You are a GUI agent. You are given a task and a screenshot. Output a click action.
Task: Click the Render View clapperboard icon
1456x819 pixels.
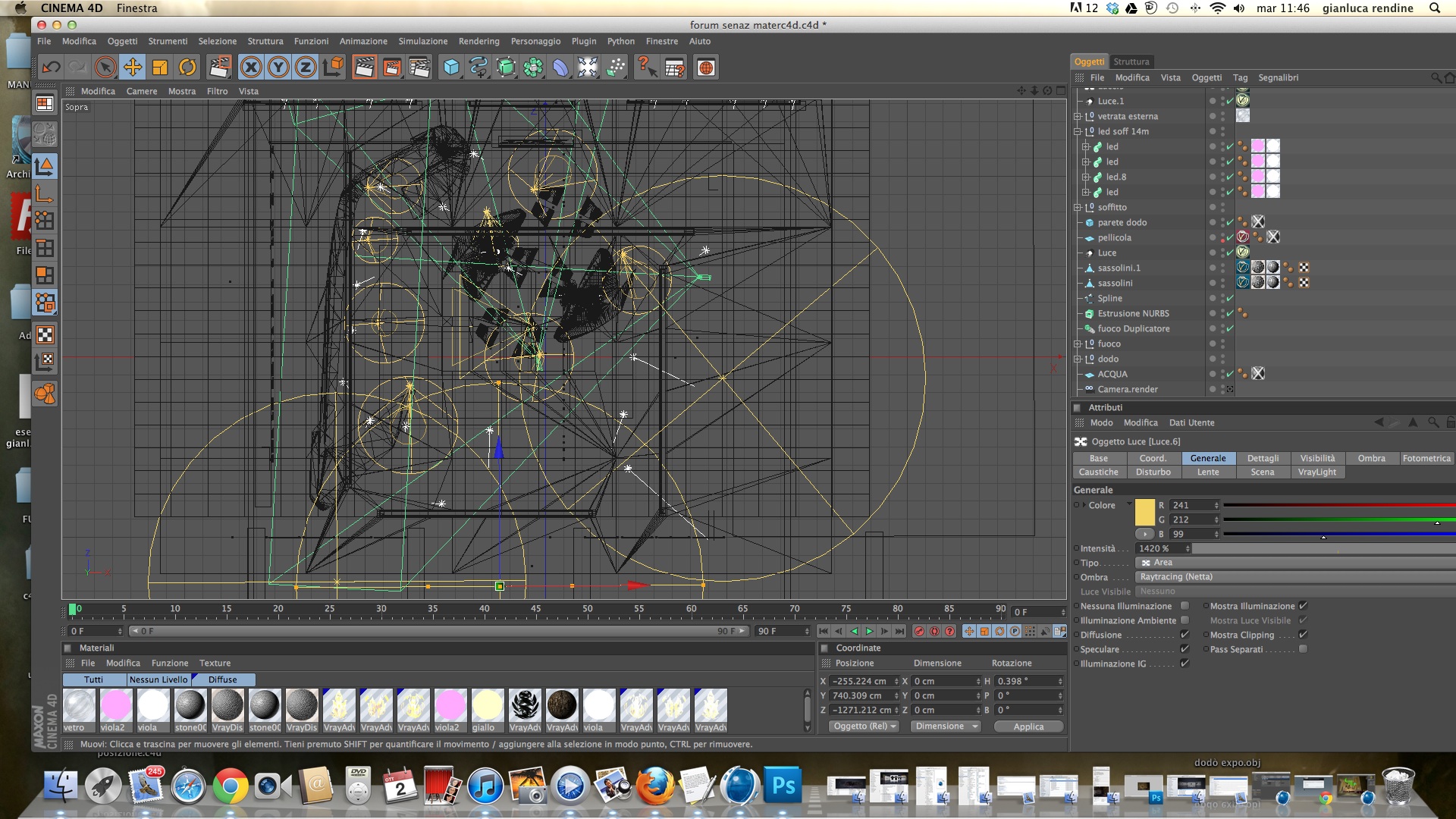point(364,67)
